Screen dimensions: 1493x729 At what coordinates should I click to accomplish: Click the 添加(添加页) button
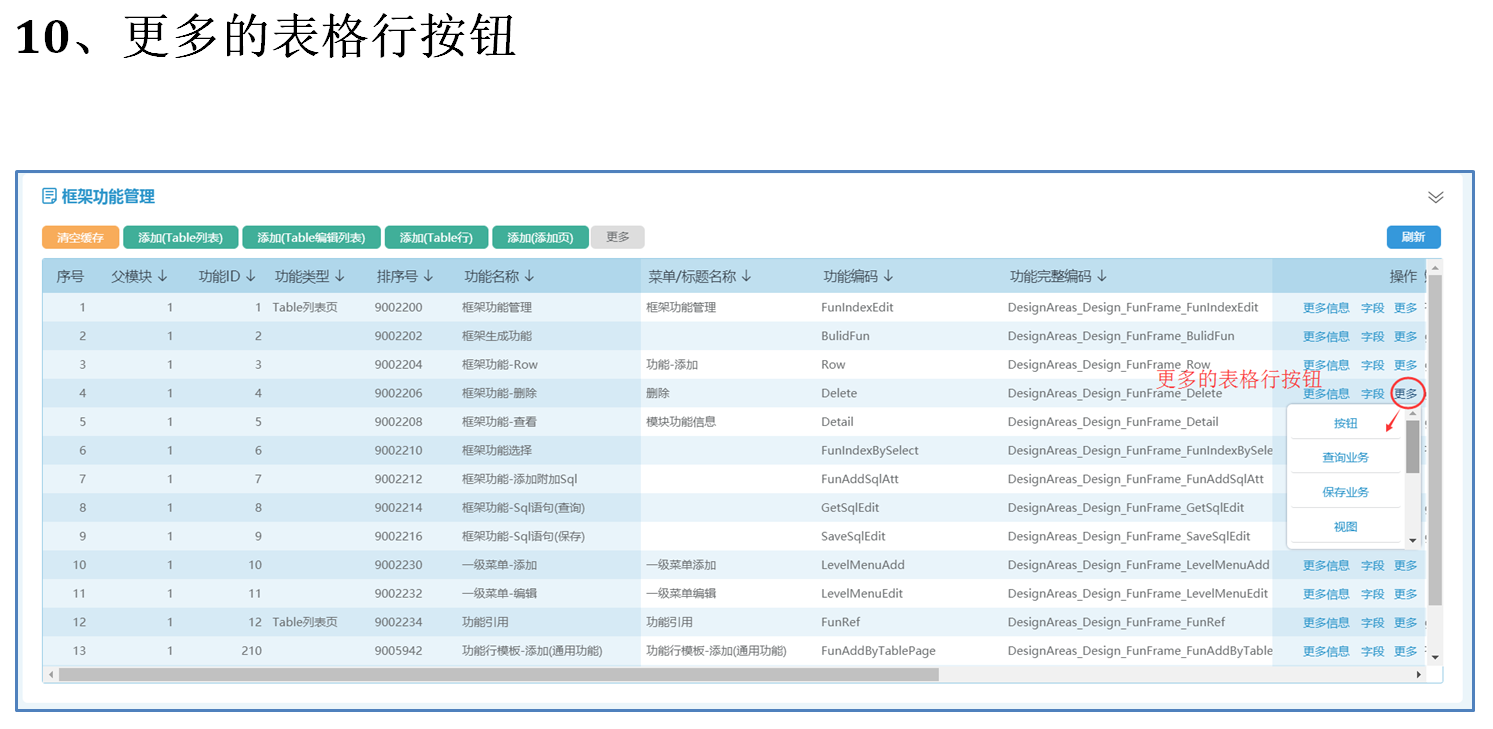click(x=540, y=237)
